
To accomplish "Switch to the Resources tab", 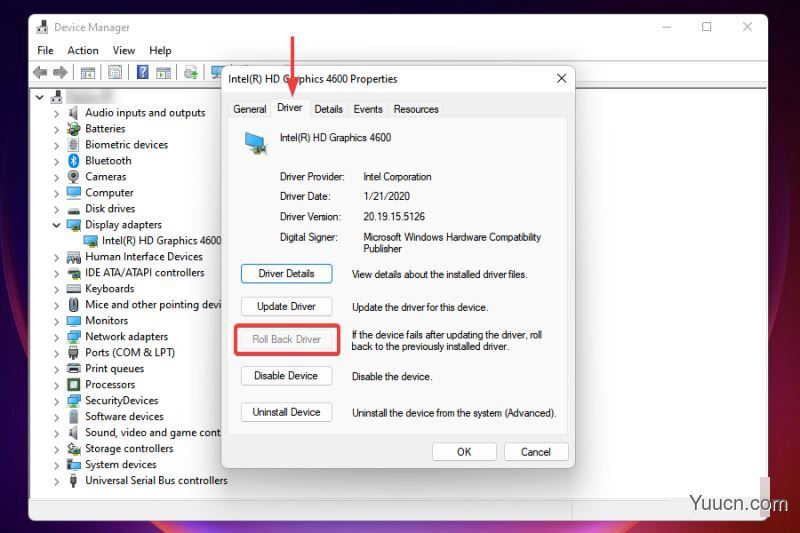I will (x=416, y=109).
